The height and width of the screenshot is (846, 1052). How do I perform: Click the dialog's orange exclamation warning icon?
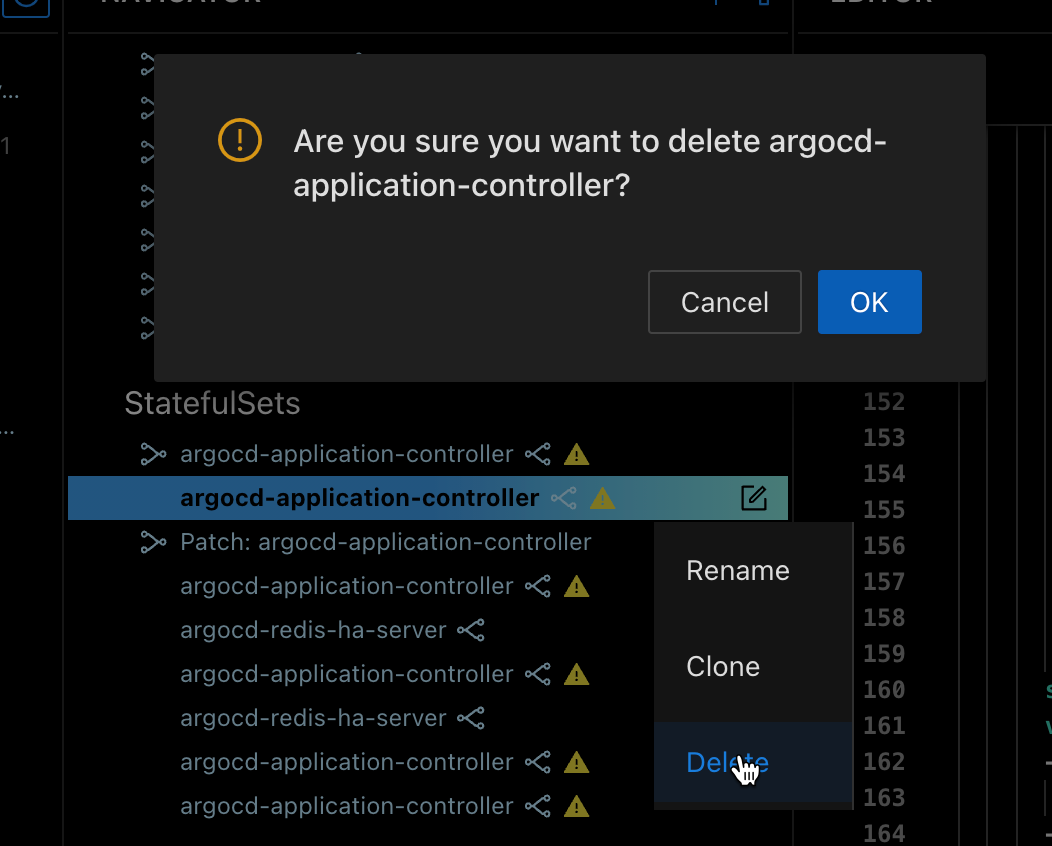[240, 140]
